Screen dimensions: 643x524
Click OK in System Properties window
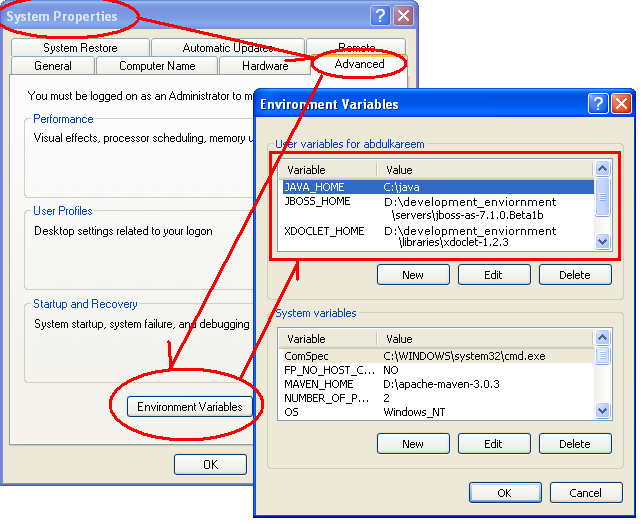pyautogui.click(x=210, y=464)
